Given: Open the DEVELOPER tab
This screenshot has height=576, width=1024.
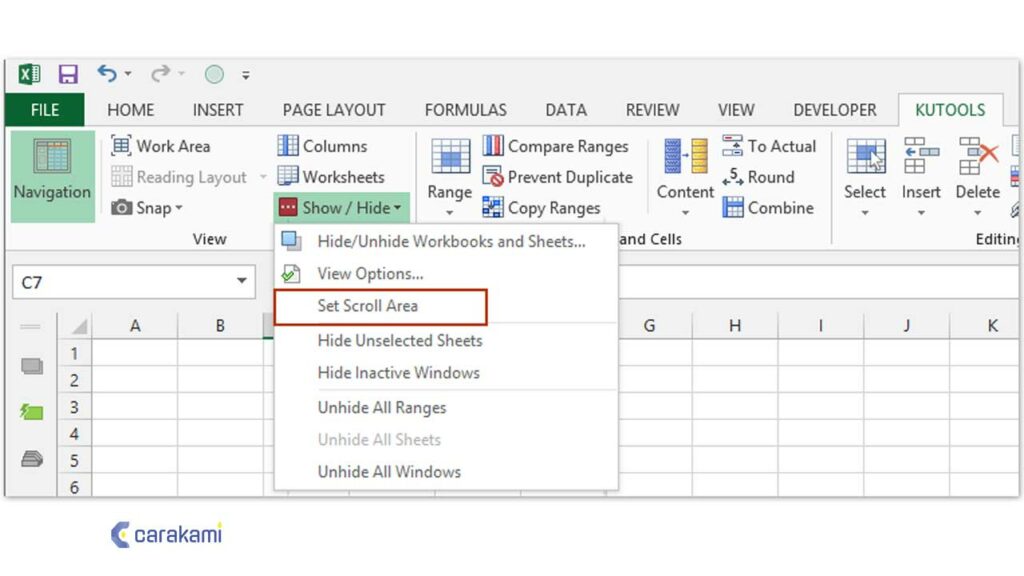Looking at the screenshot, I should [835, 110].
